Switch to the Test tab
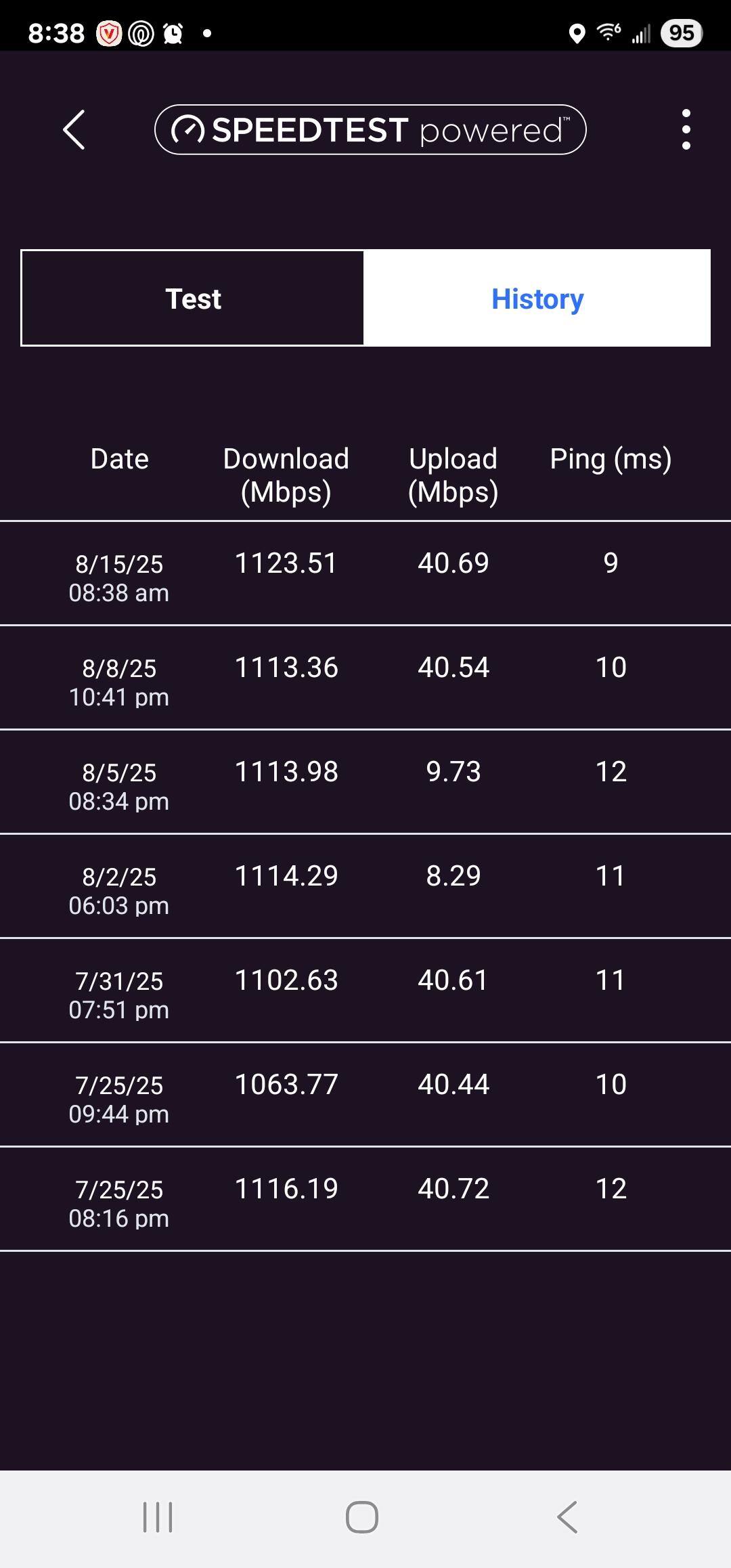Image resolution: width=731 pixels, height=1568 pixels. click(x=193, y=299)
